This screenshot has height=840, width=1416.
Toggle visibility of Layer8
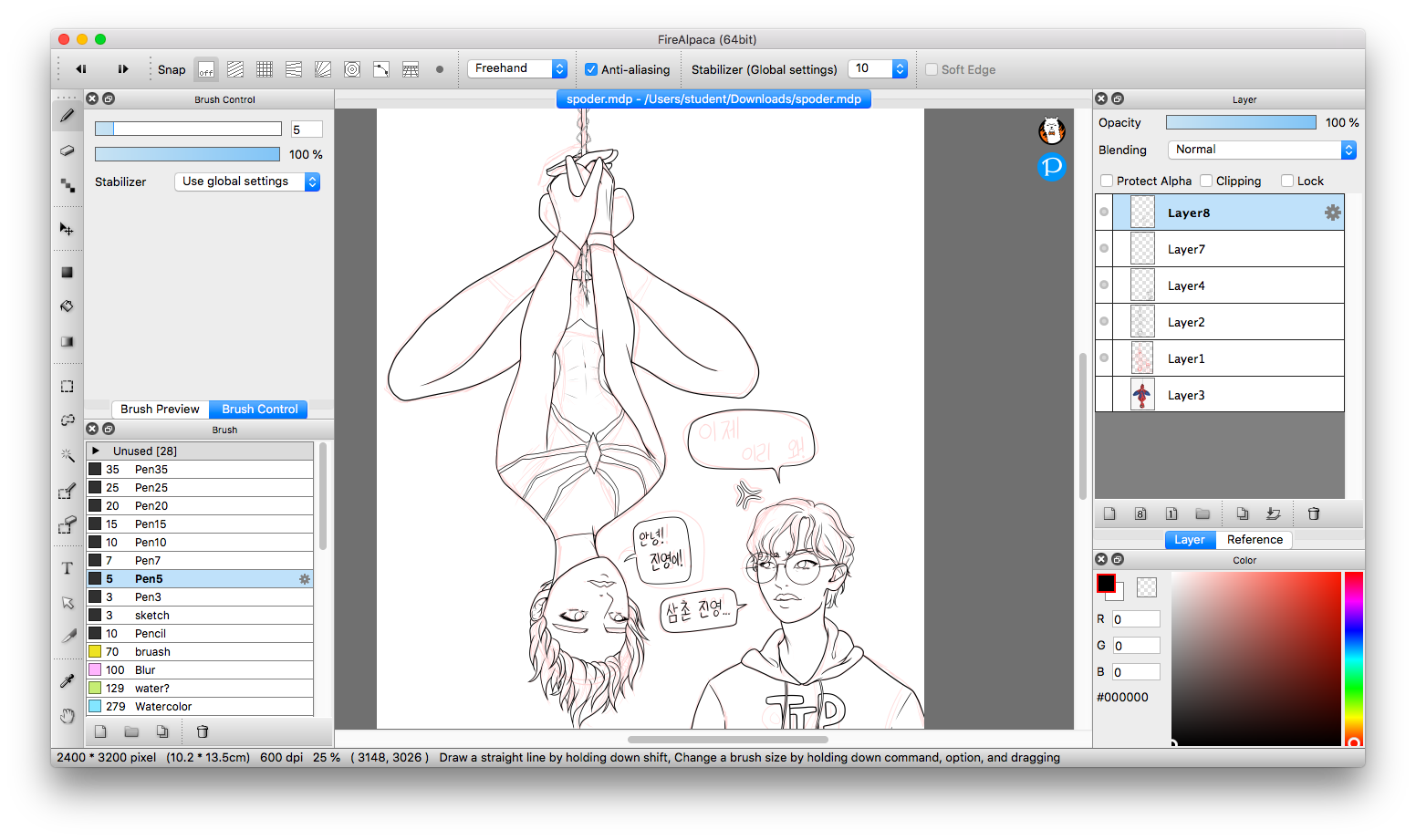click(x=1104, y=213)
